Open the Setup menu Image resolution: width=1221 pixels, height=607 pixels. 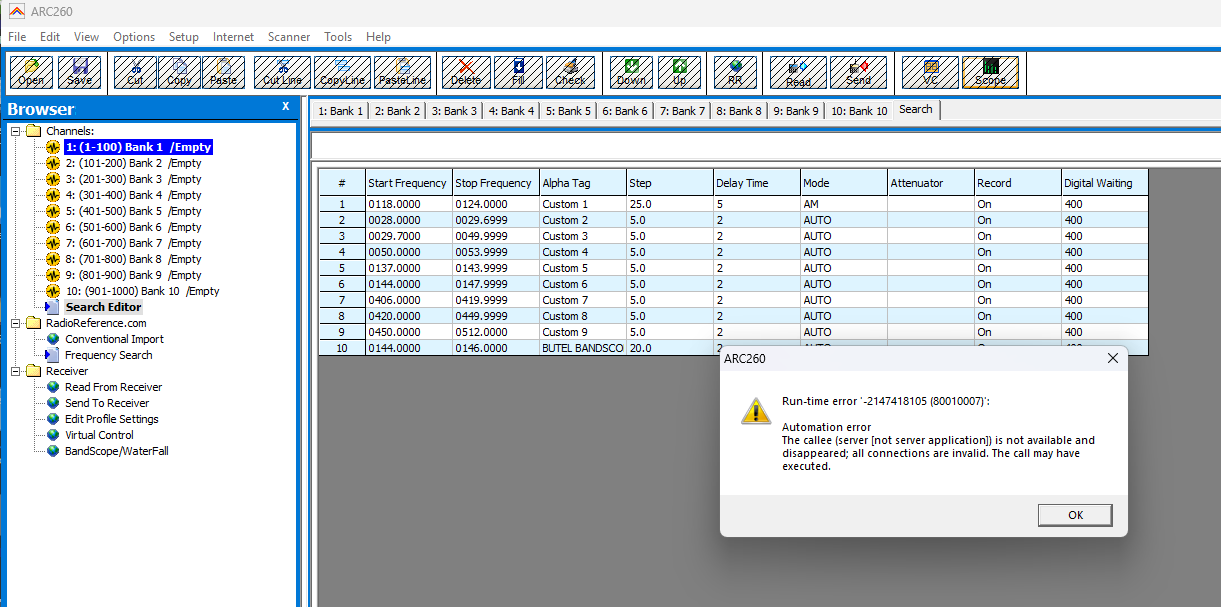coord(183,37)
